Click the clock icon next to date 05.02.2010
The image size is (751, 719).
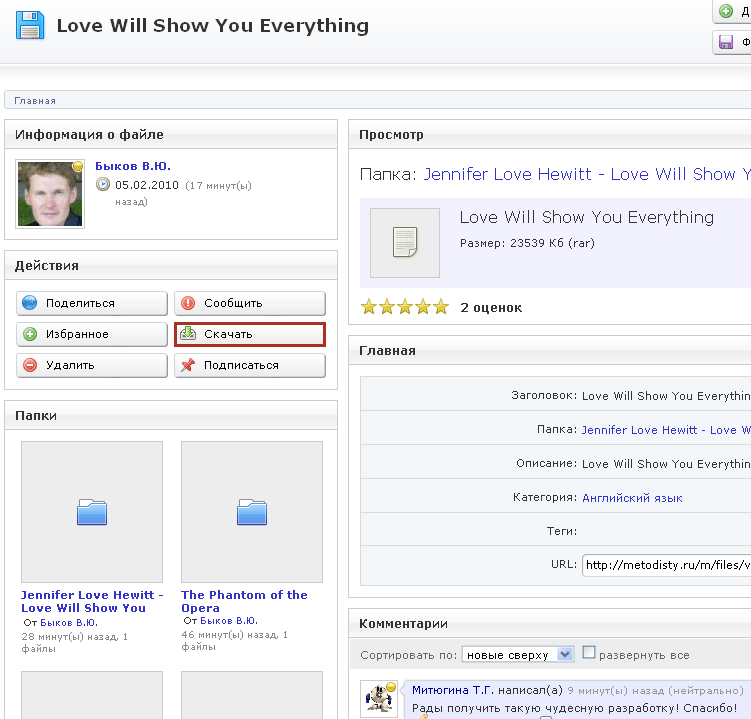(102, 184)
